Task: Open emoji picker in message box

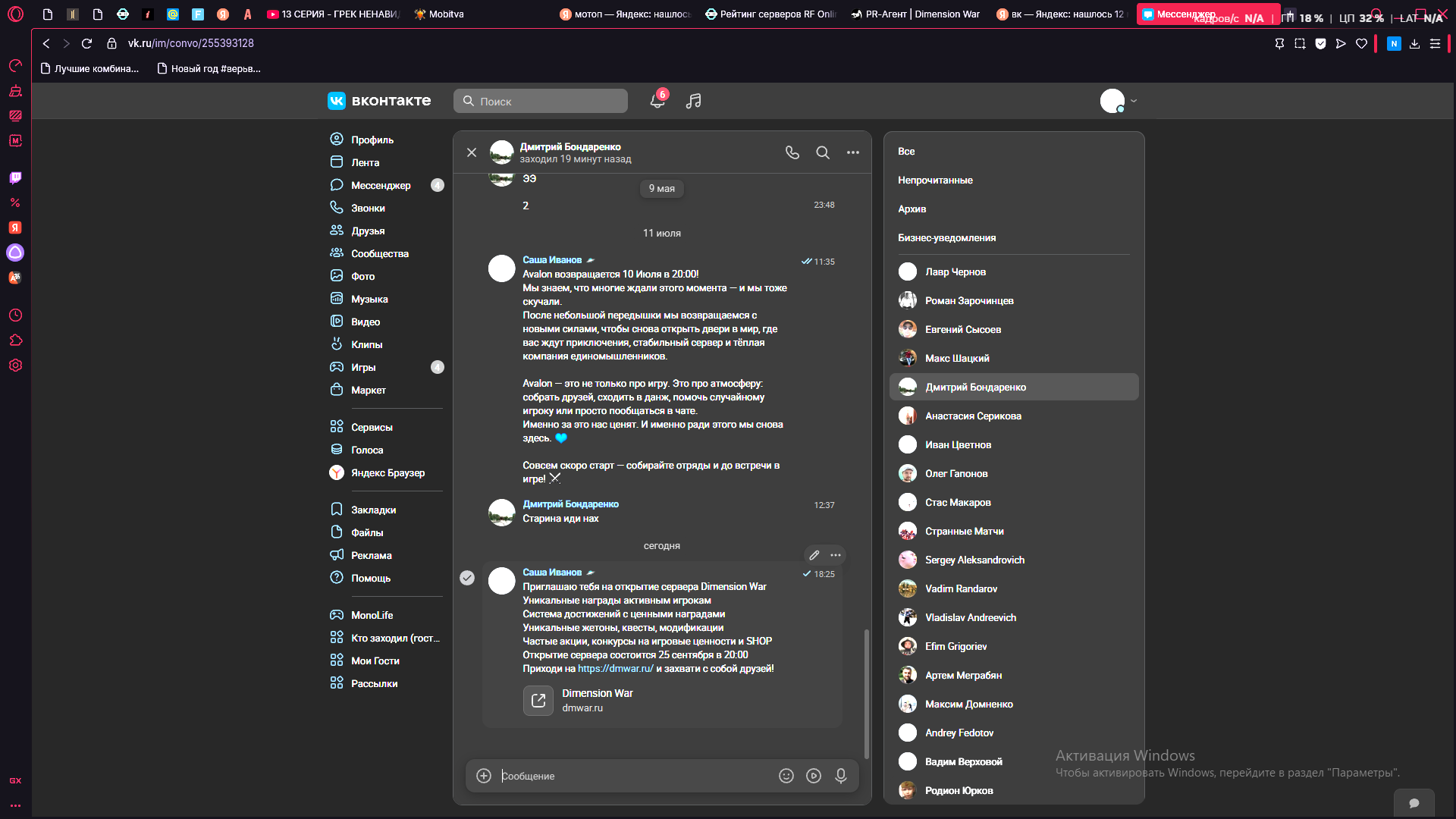Action: pos(786,776)
